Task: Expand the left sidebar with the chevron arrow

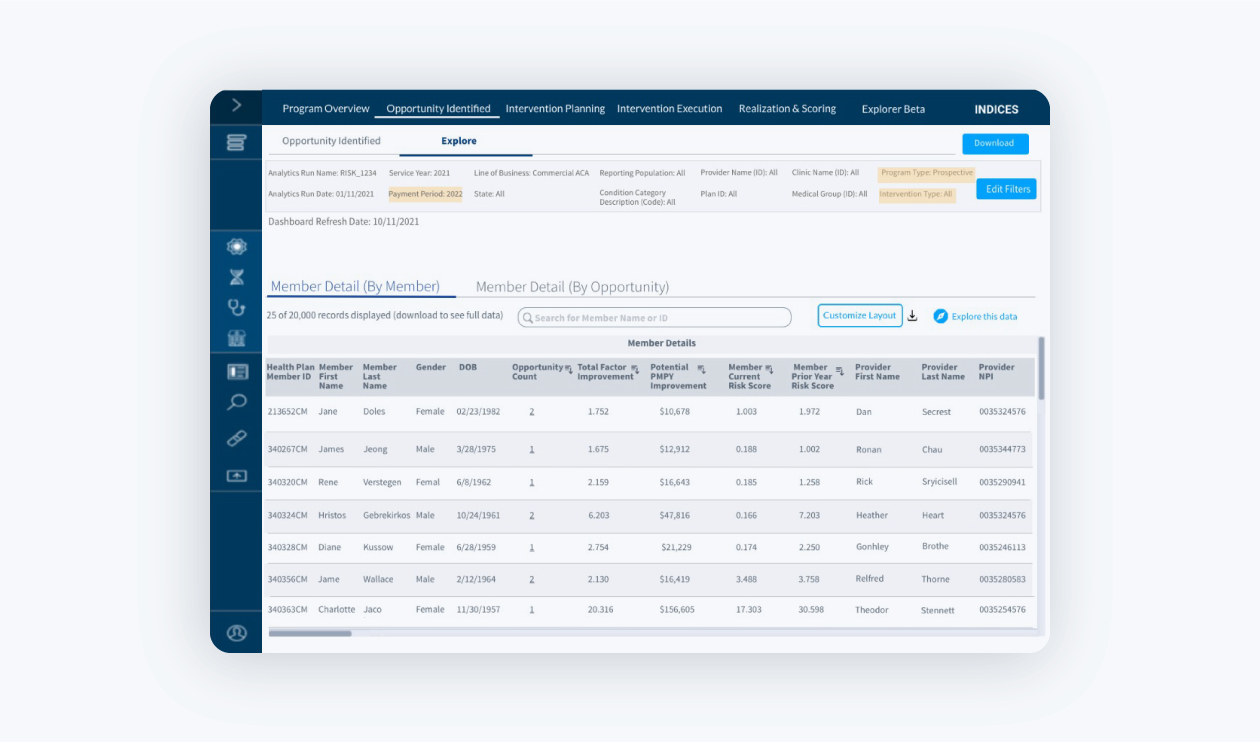Action: 236,105
